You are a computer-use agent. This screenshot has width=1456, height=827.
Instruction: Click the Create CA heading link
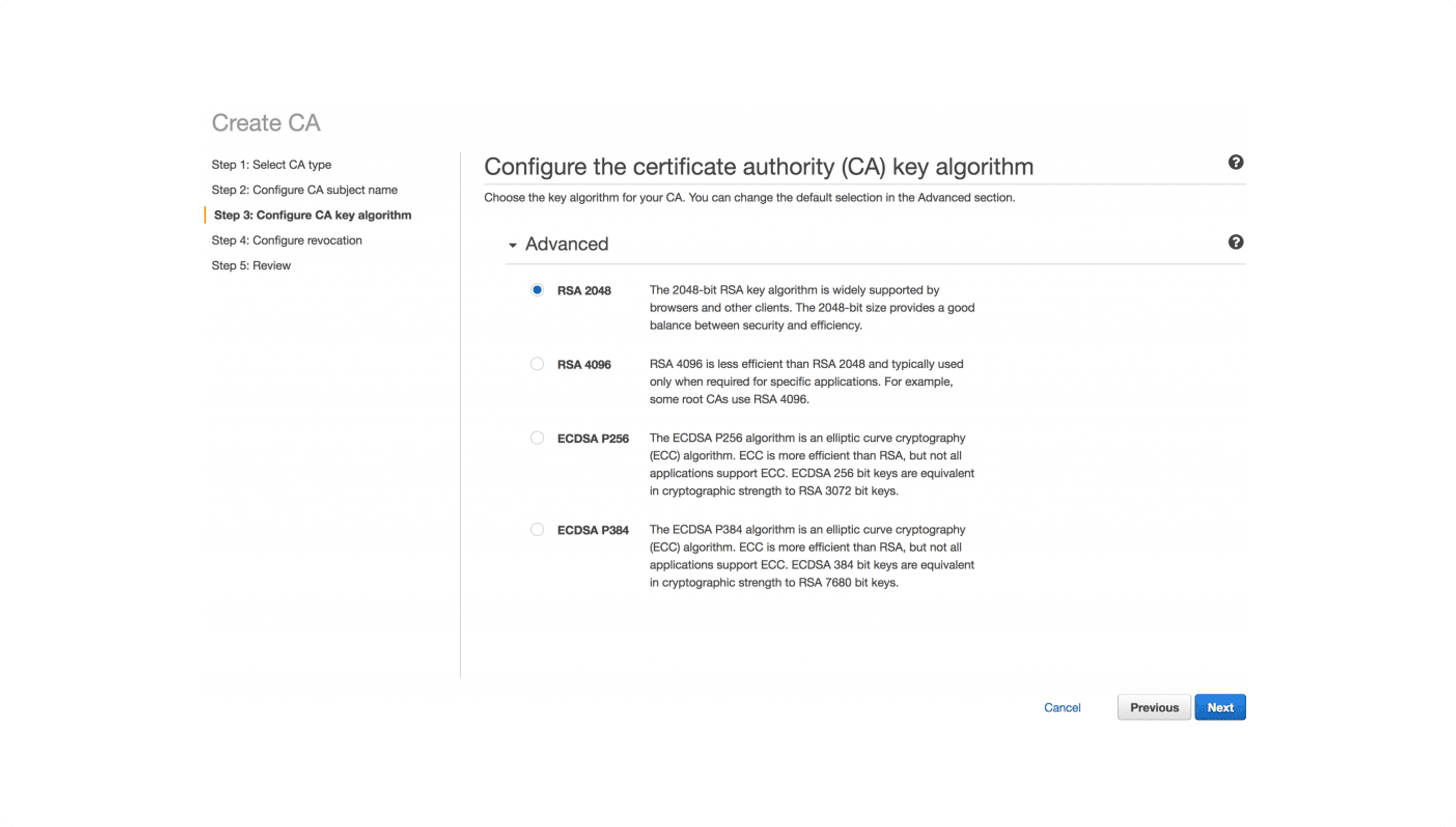(265, 121)
